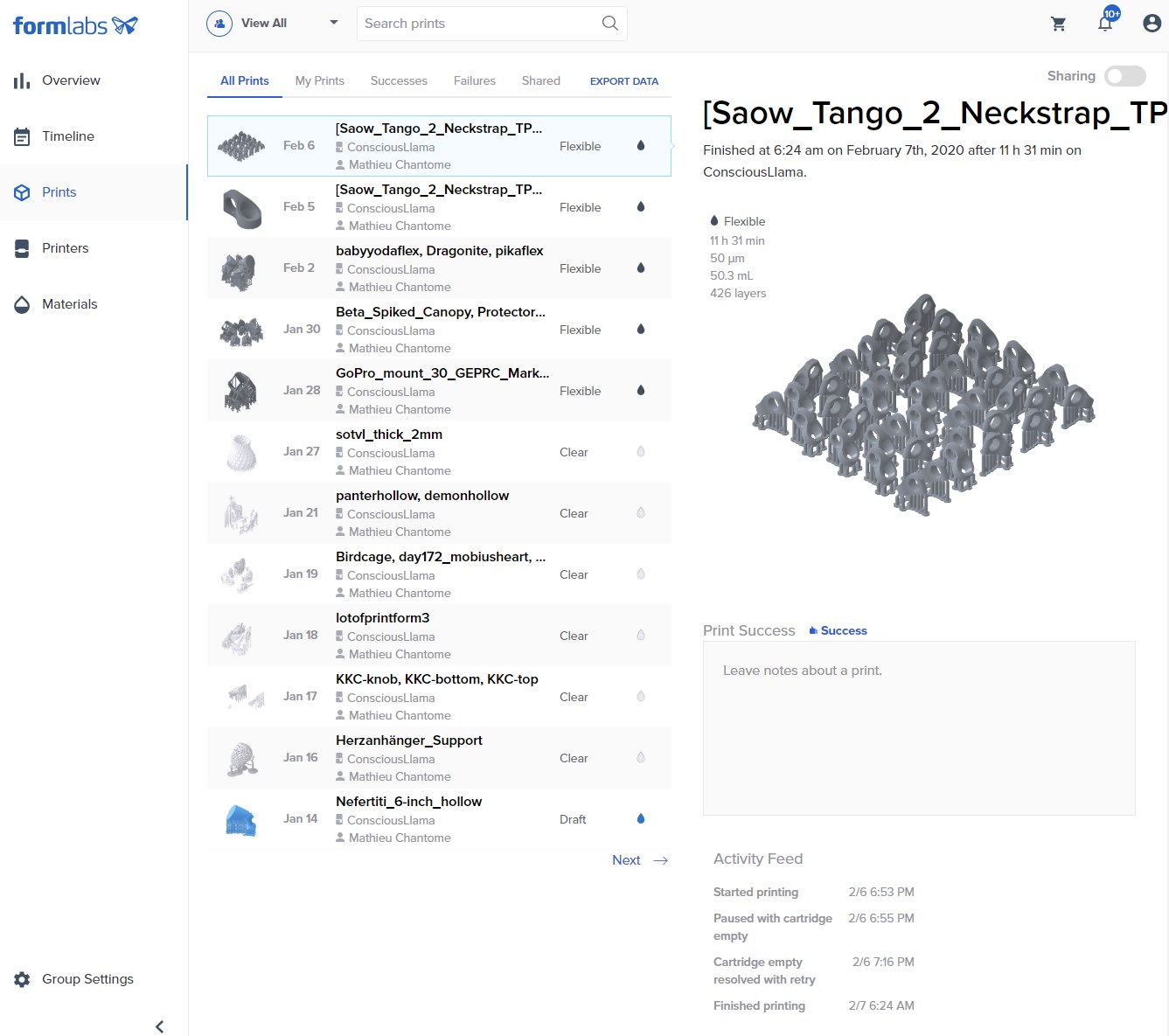Click the Materials droplet icon
Image resolution: width=1169 pixels, height=1036 pixels.
coord(22,305)
